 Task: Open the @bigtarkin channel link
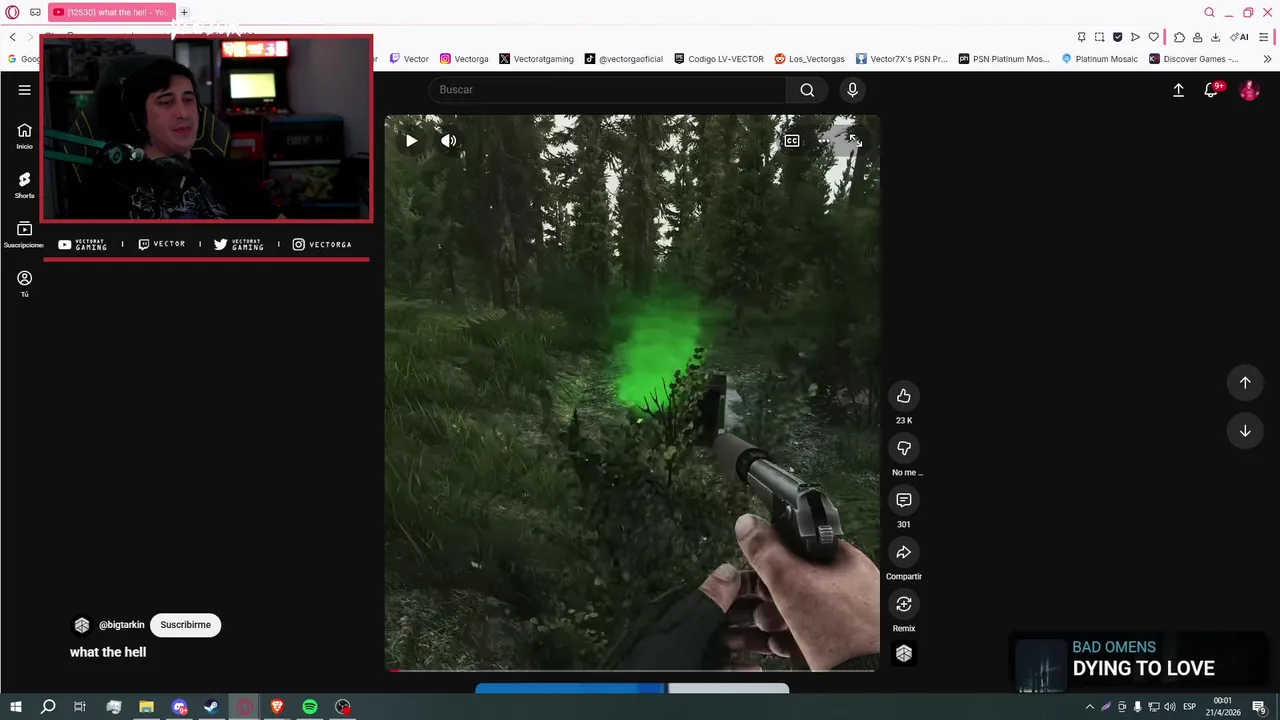coord(122,625)
